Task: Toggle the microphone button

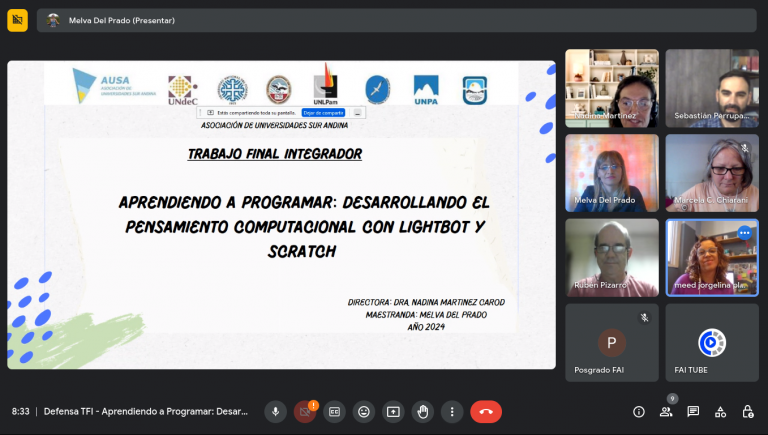Action: coord(275,412)
